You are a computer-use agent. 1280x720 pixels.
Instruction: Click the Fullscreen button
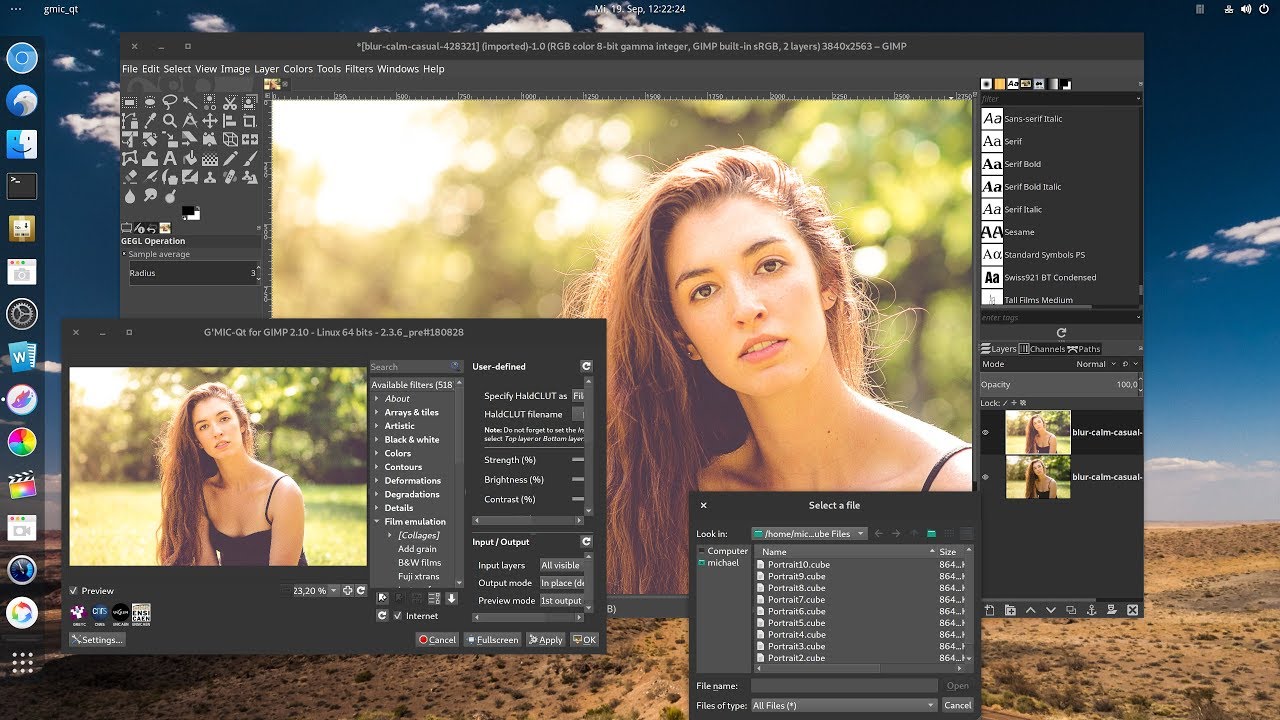[492, 640]
